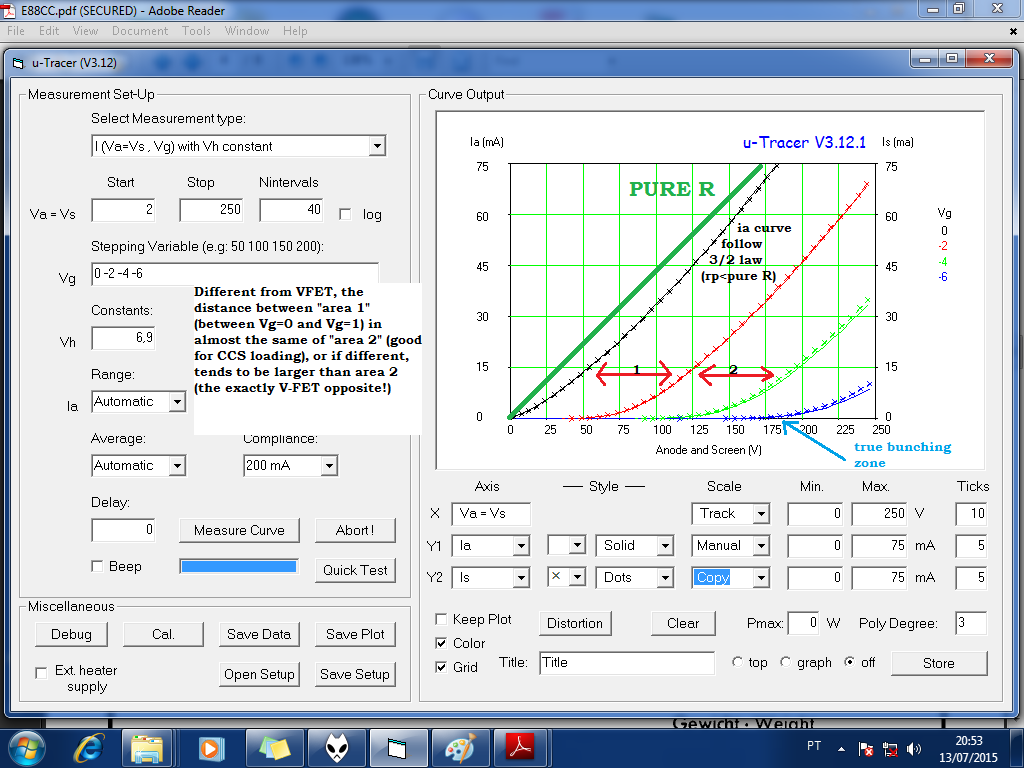This screenshot has width=1024, height=768.
Task: Open Internet Explorer from the taskbar
Action: pyautogui.click(x=89, y=748)
